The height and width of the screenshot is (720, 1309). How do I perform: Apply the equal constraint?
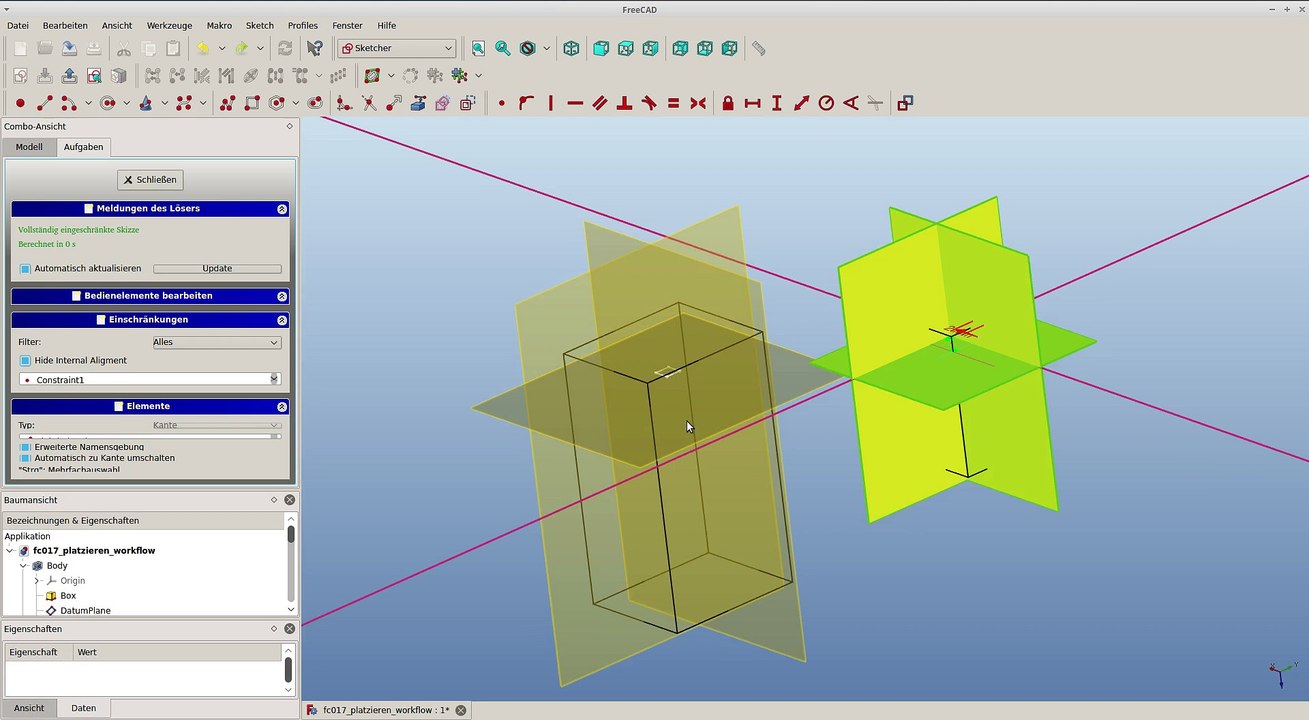click(x=673, y=103)
